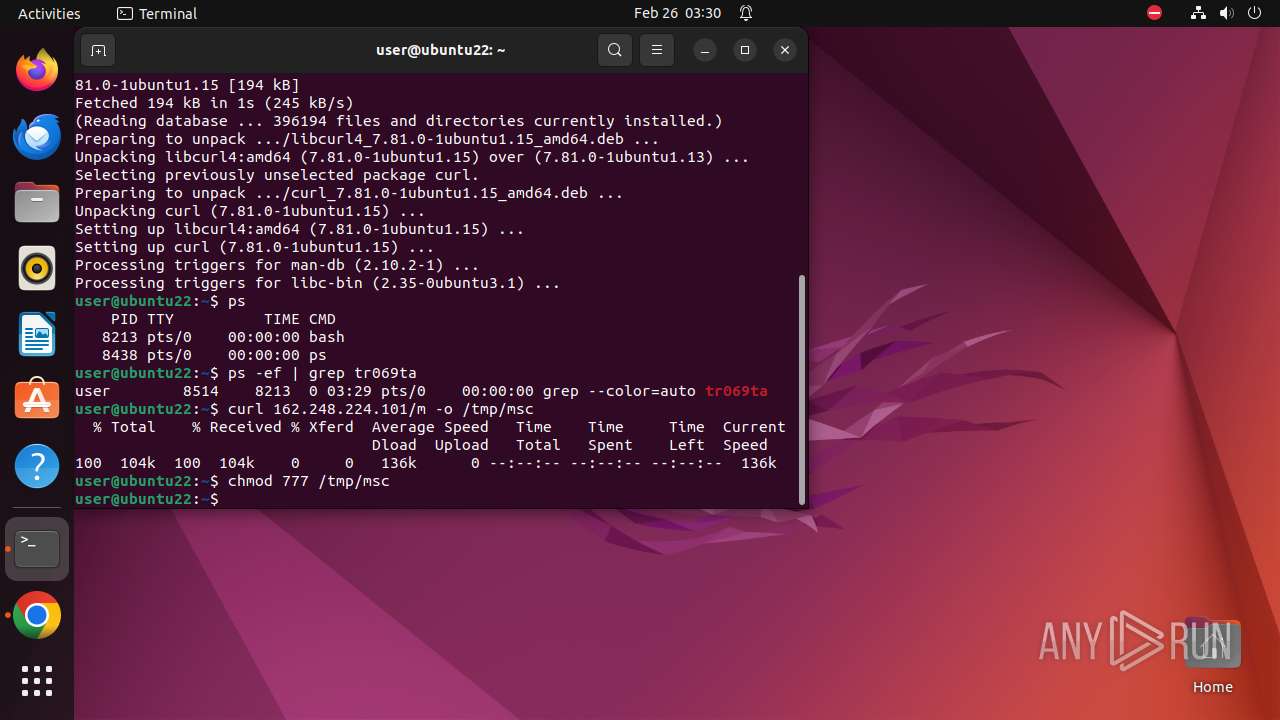Show Applications grid
The width and height of the screenshot is (1280, 720).
click(37, 681)
